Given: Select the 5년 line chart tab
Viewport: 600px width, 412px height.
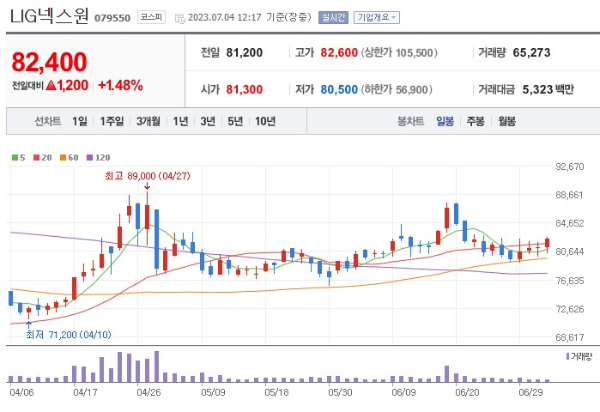Looking at the screenshot, I should [x=235, y=121].
